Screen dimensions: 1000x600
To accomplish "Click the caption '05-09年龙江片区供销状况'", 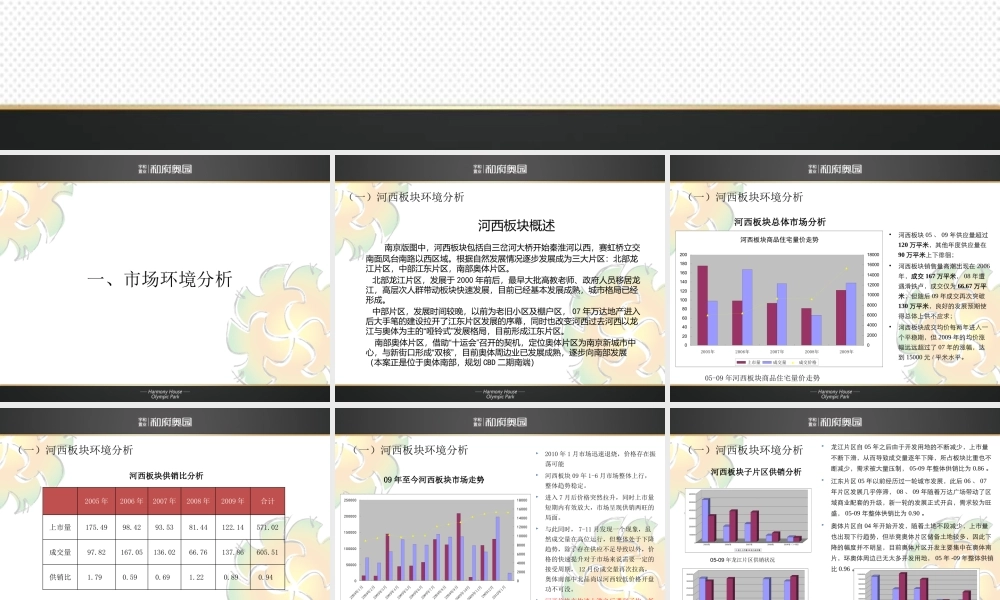I will [742, 560].
